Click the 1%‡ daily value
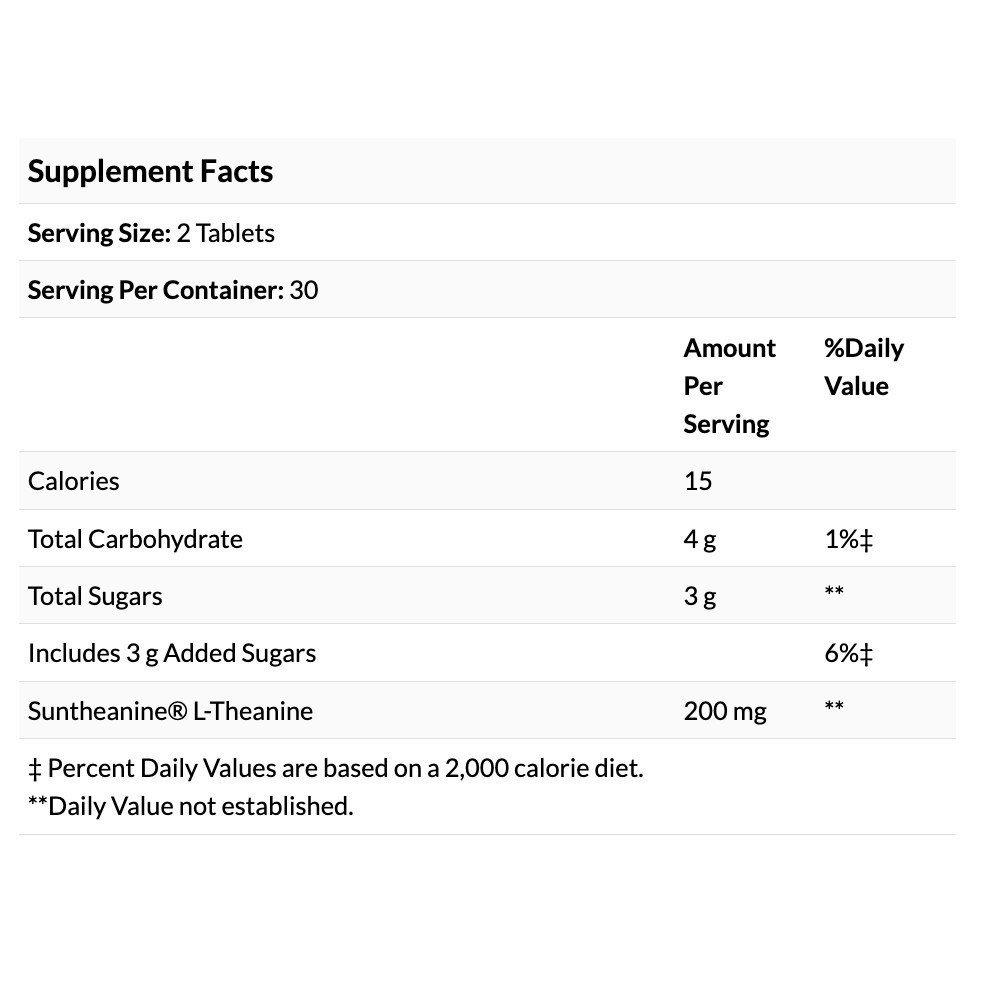 (x=848, y=539)
